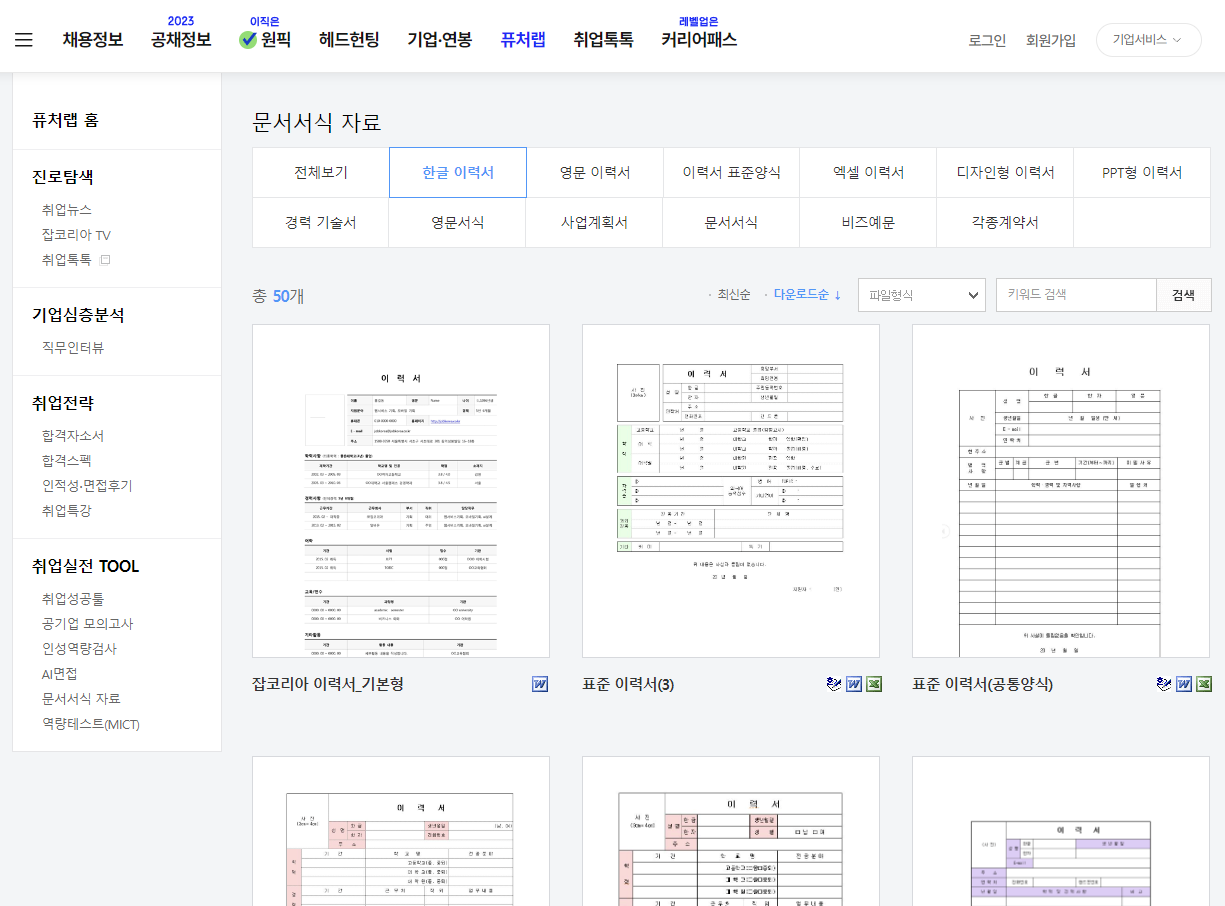Open the 취업톡톡 menu in top navigation
The image size is (1225, 906).
tap(603, 40)
